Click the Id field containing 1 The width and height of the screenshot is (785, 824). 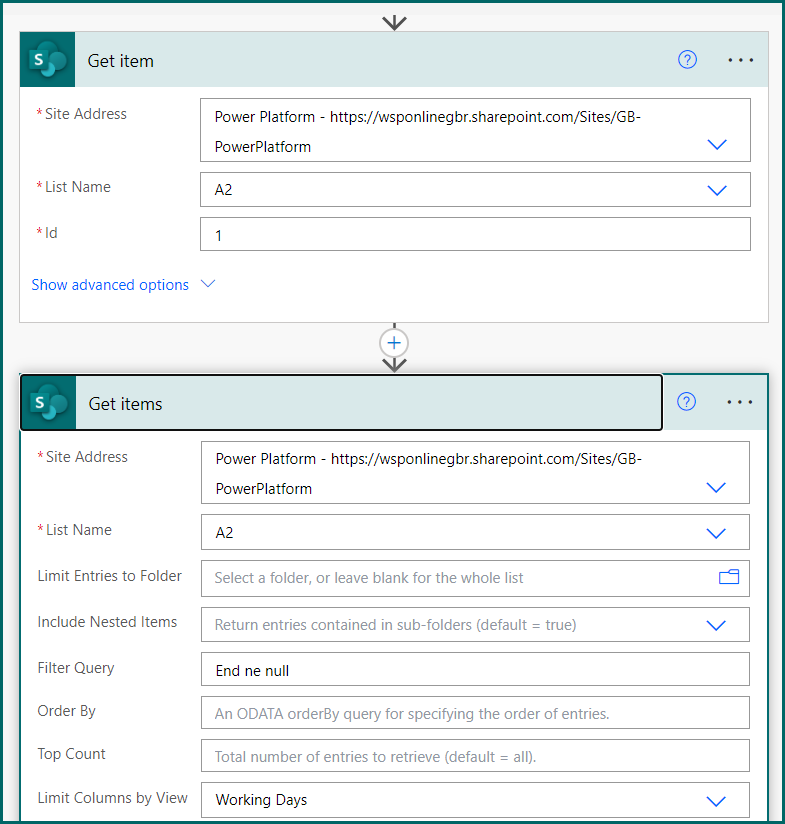point(475,234)
